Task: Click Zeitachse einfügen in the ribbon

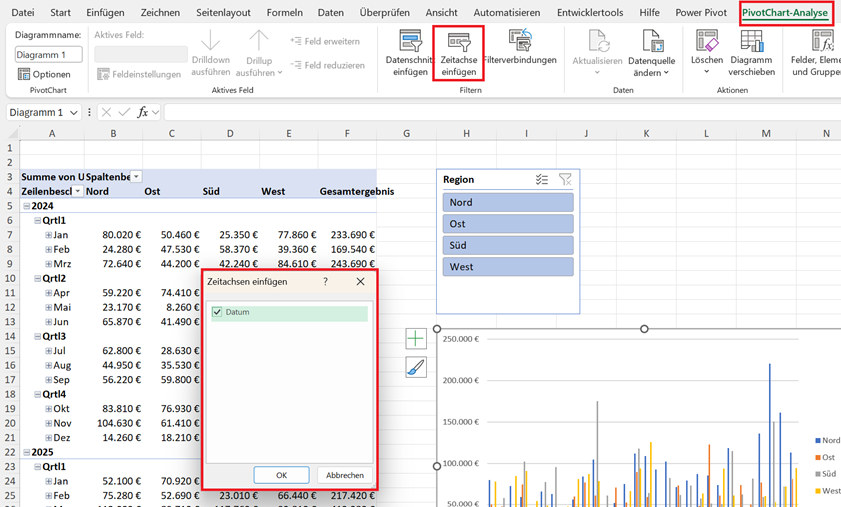Action: click(459, 53)
